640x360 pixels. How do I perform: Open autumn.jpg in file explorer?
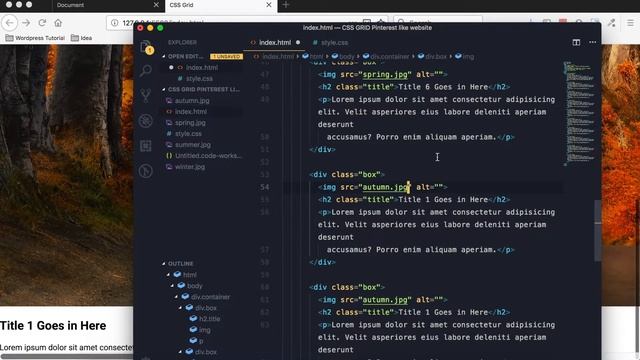[x=192, y=100]
